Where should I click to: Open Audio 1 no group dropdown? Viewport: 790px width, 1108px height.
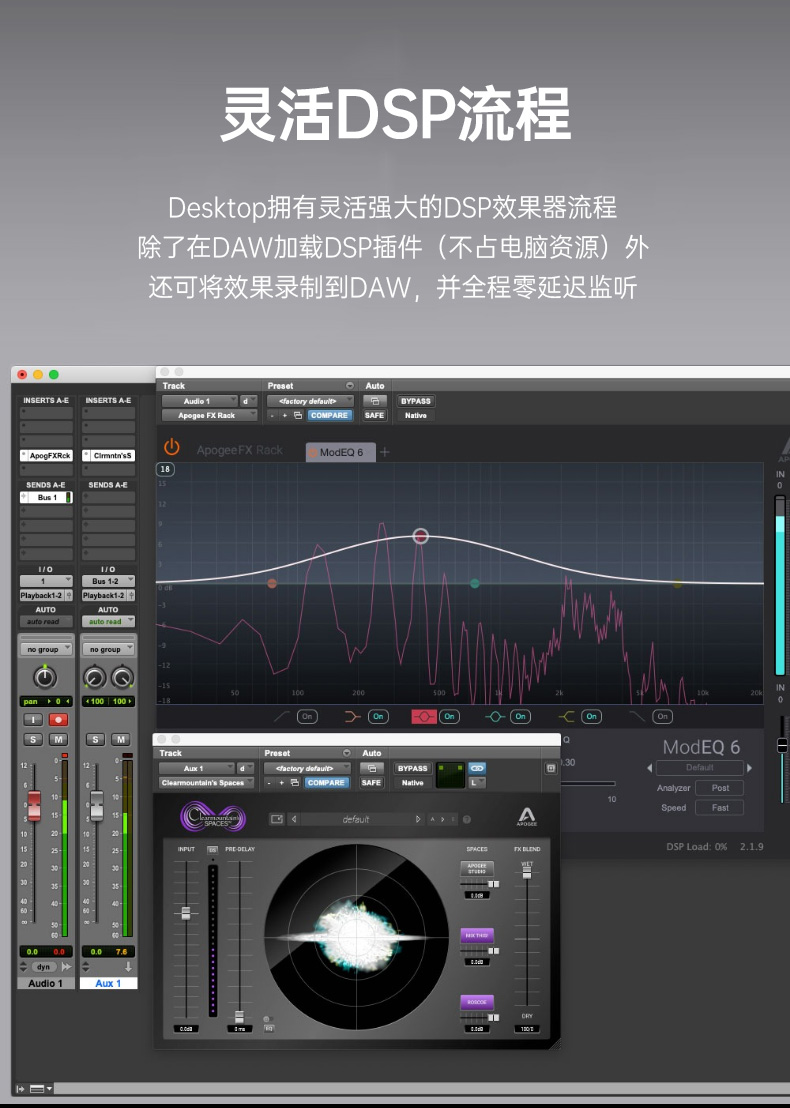pyautogui.click(x=46, y=649)
